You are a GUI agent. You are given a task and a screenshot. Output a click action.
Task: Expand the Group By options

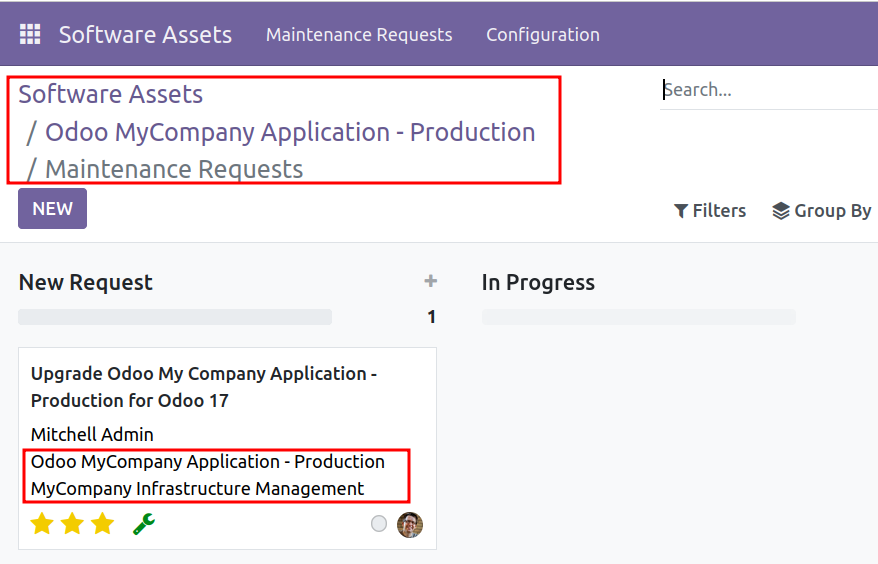point(821,211)
